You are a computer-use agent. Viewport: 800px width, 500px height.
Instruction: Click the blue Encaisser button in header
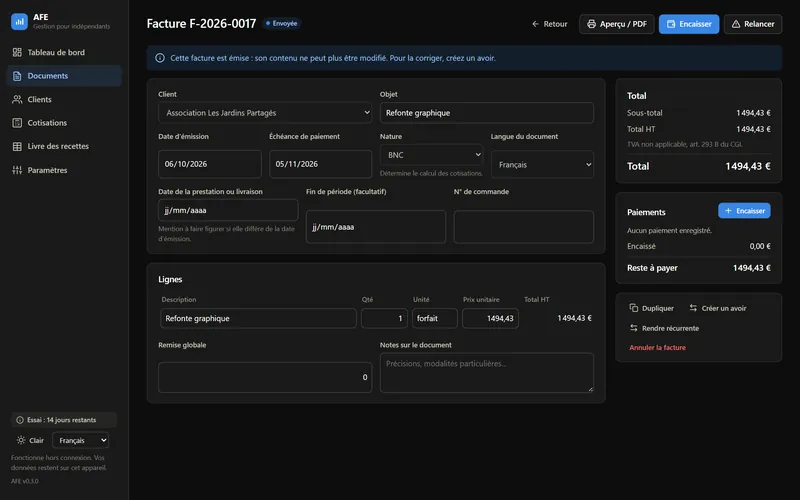pos(689,24)
